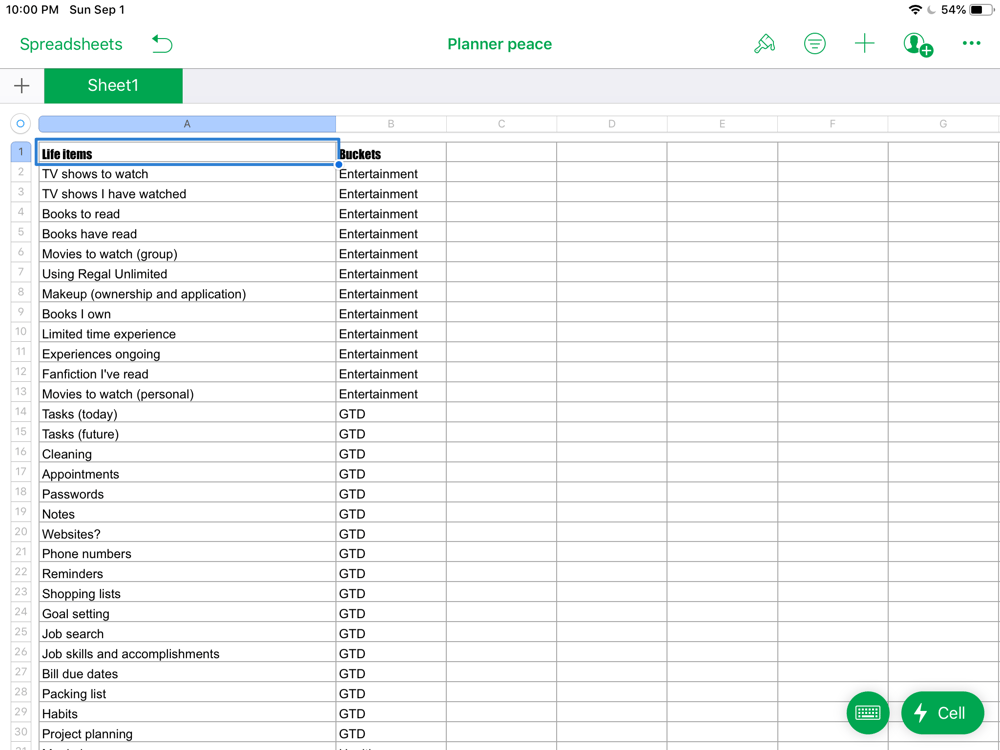Tap the plus insert icon in toolbar
The width and height of the screenshot is (1000, 750).
(864, 44)
